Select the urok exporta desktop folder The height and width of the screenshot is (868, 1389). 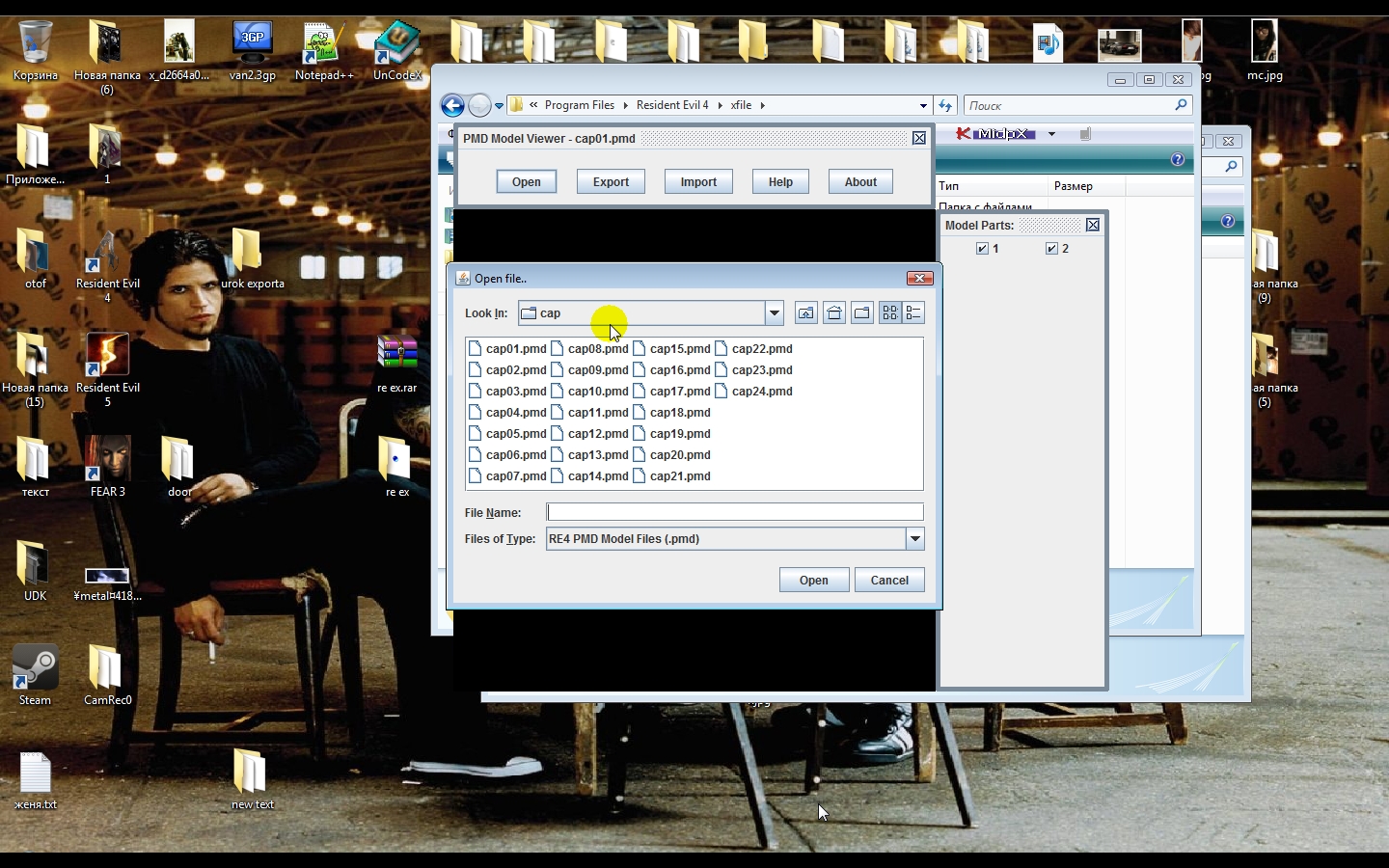click(253, 258)
